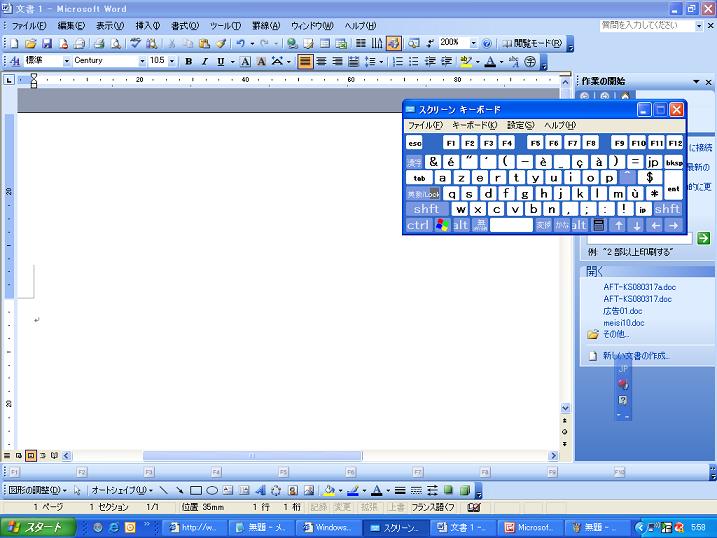Toggle center alignment
This screenshot has width=717, height=538.
click(321, 61)
